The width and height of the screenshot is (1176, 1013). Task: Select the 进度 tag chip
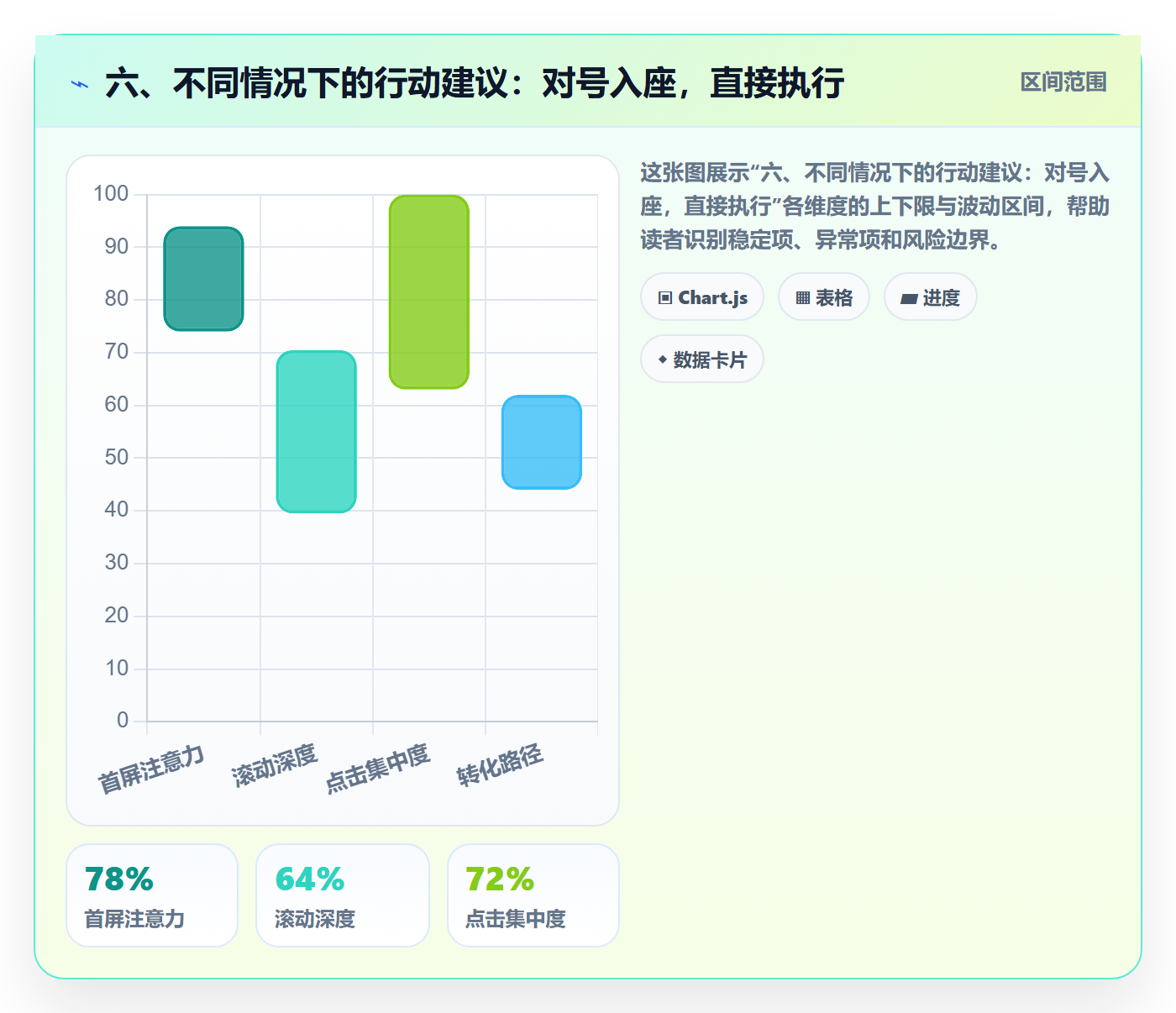931,297
